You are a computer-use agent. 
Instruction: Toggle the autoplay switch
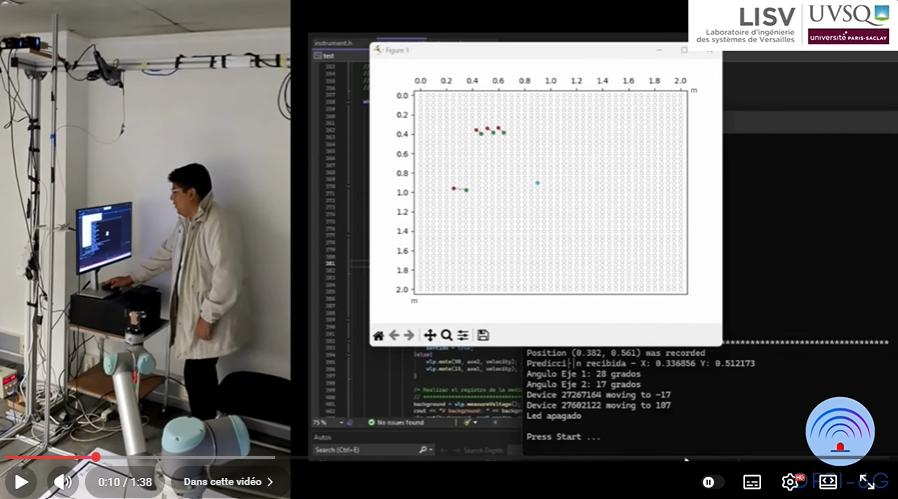(x=710, y=482)
